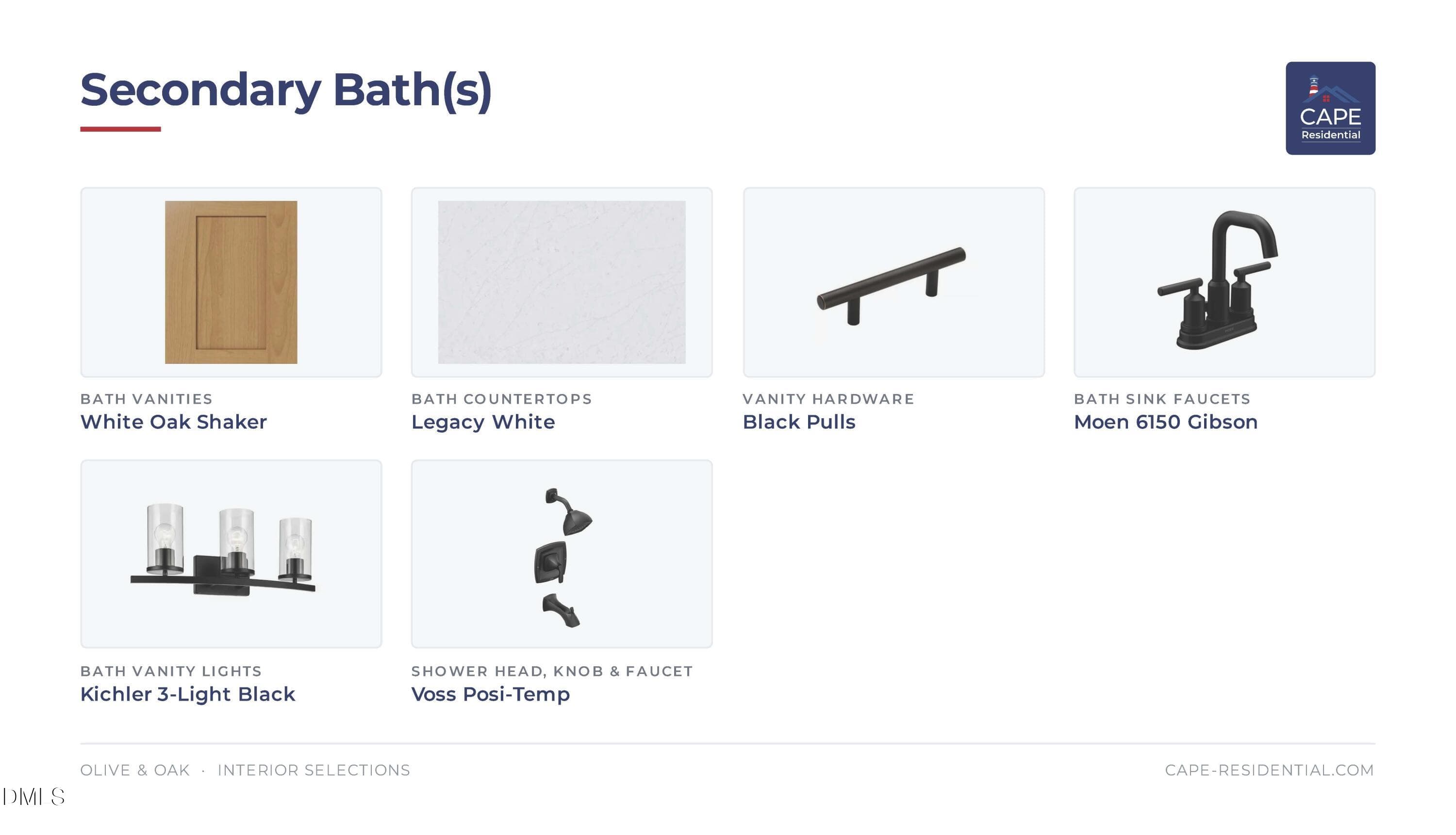
Task: Click the Shower Head, Knob & Faucet caption
Action: (x=552, y=671)
